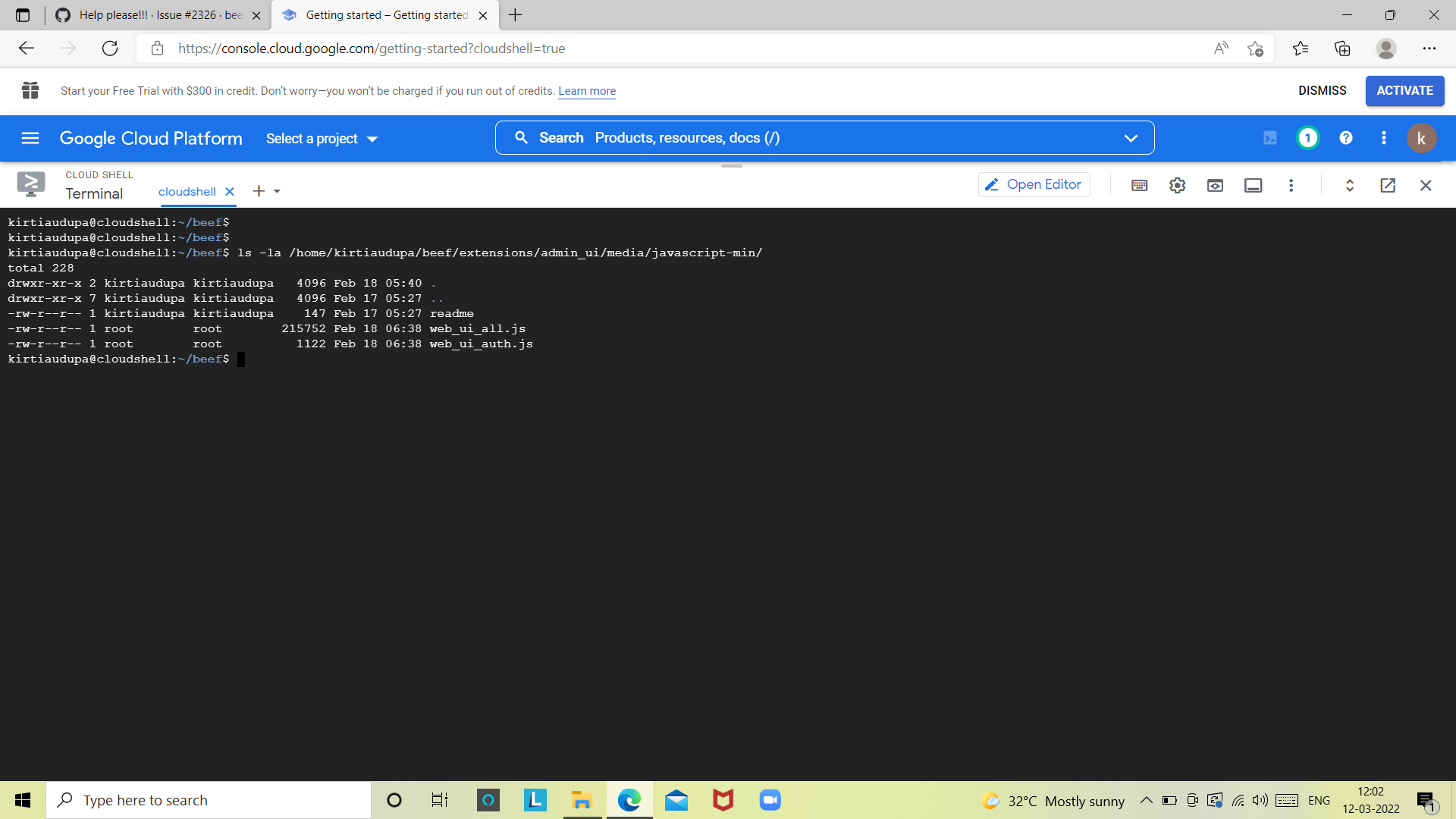Open the send key combination keyboard icon
The width and height of the screenshot is (1456, 819).
tap(1139, 185)
